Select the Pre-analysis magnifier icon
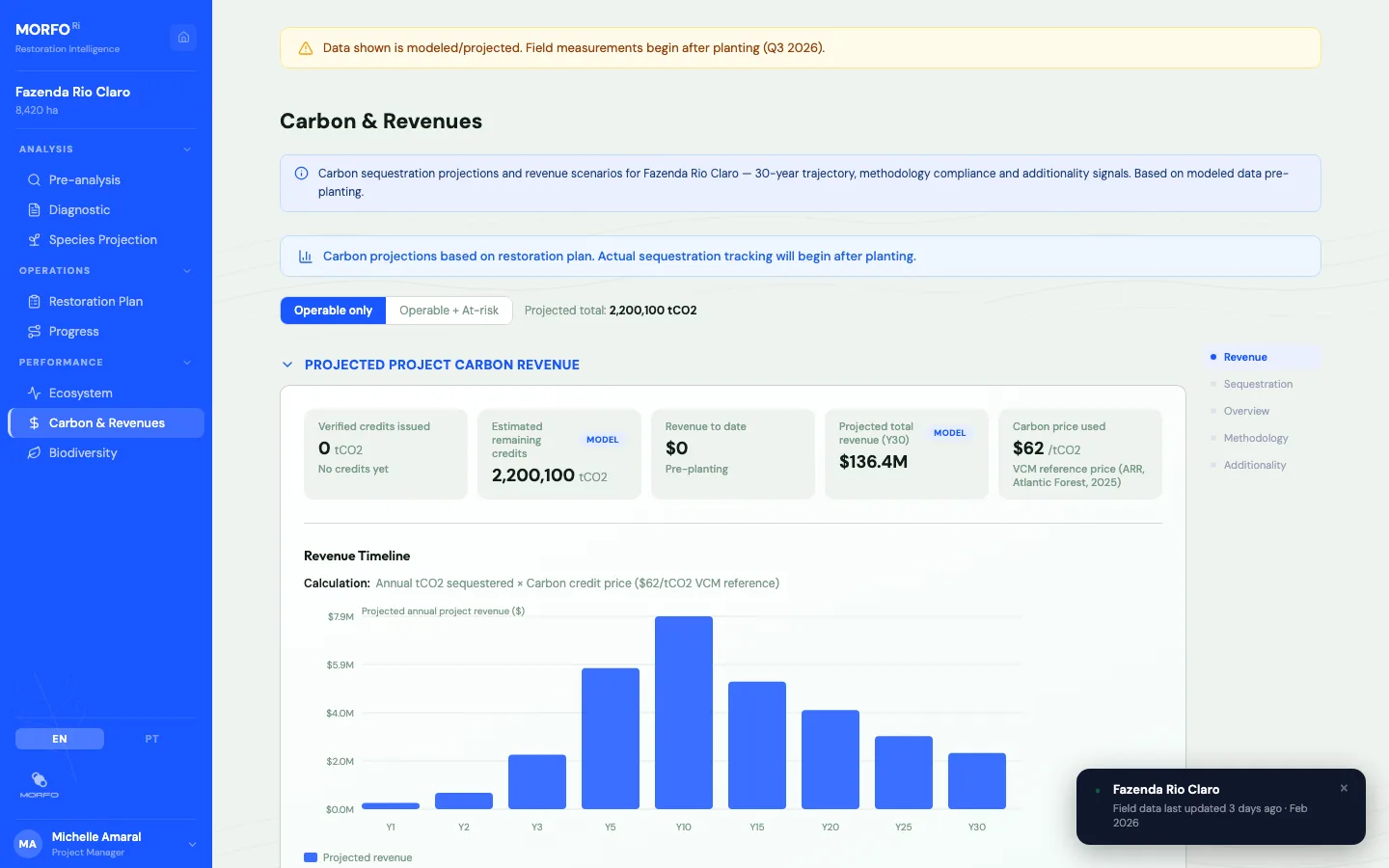Screen dimensions: 1389x868 click(x=33, y=179)
